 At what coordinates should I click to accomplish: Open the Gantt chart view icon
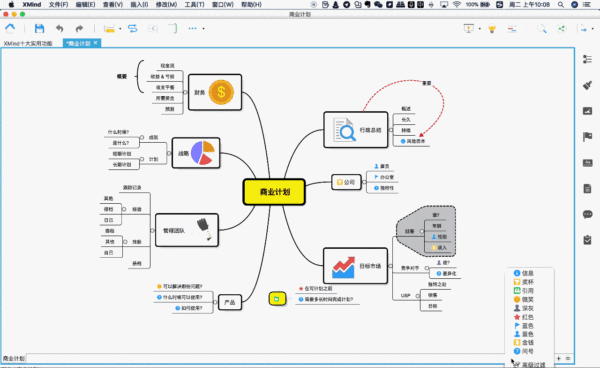pyautogui.click(x=512, y=29)
